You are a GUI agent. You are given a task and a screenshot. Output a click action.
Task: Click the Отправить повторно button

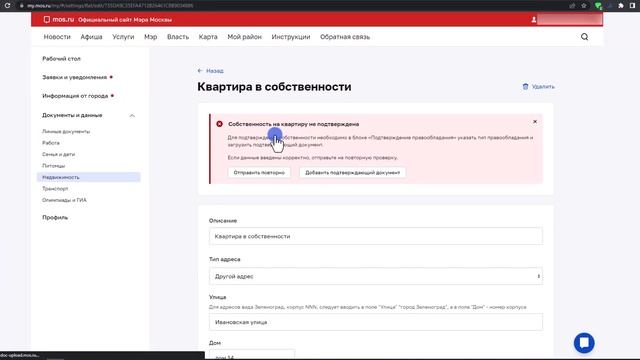point(259,173)
